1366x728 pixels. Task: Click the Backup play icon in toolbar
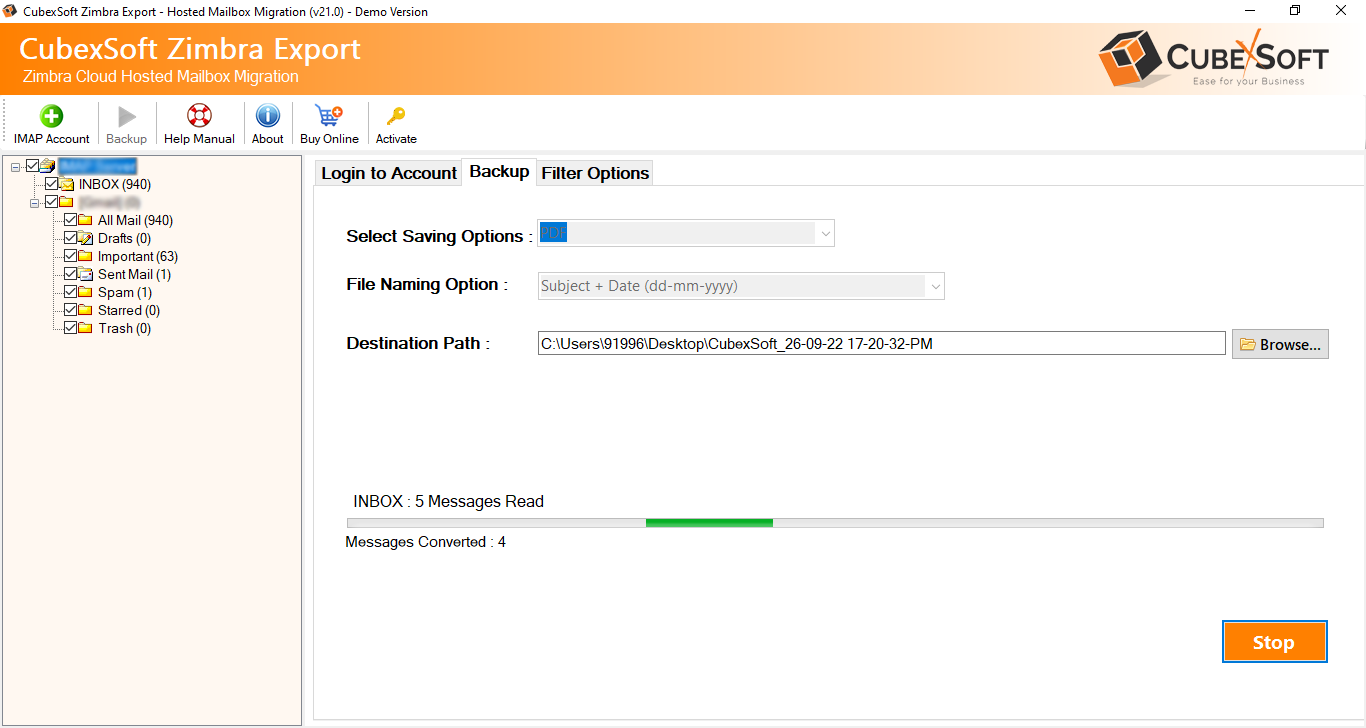[126, 116]
